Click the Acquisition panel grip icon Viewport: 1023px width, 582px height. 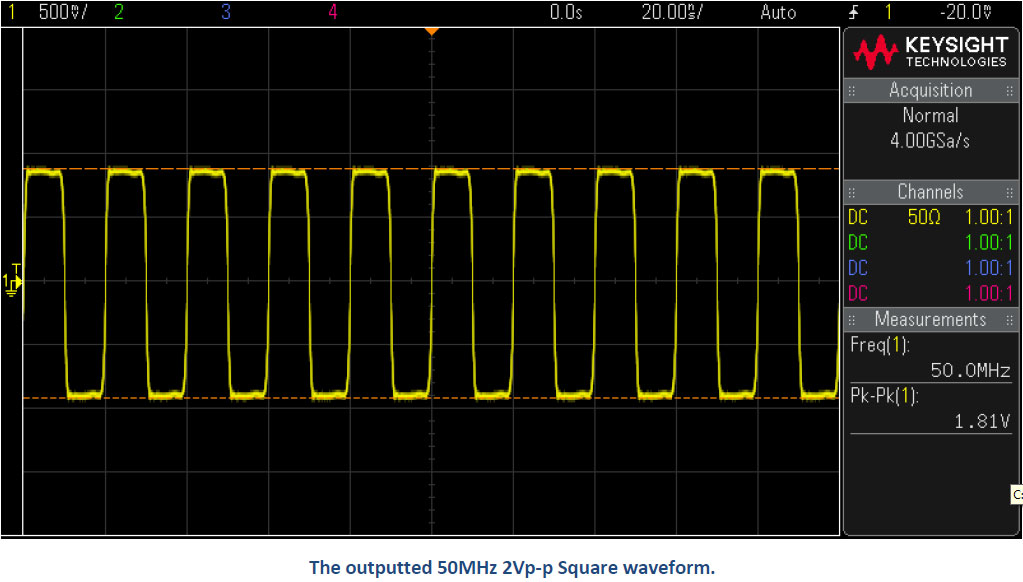point(853,90)
